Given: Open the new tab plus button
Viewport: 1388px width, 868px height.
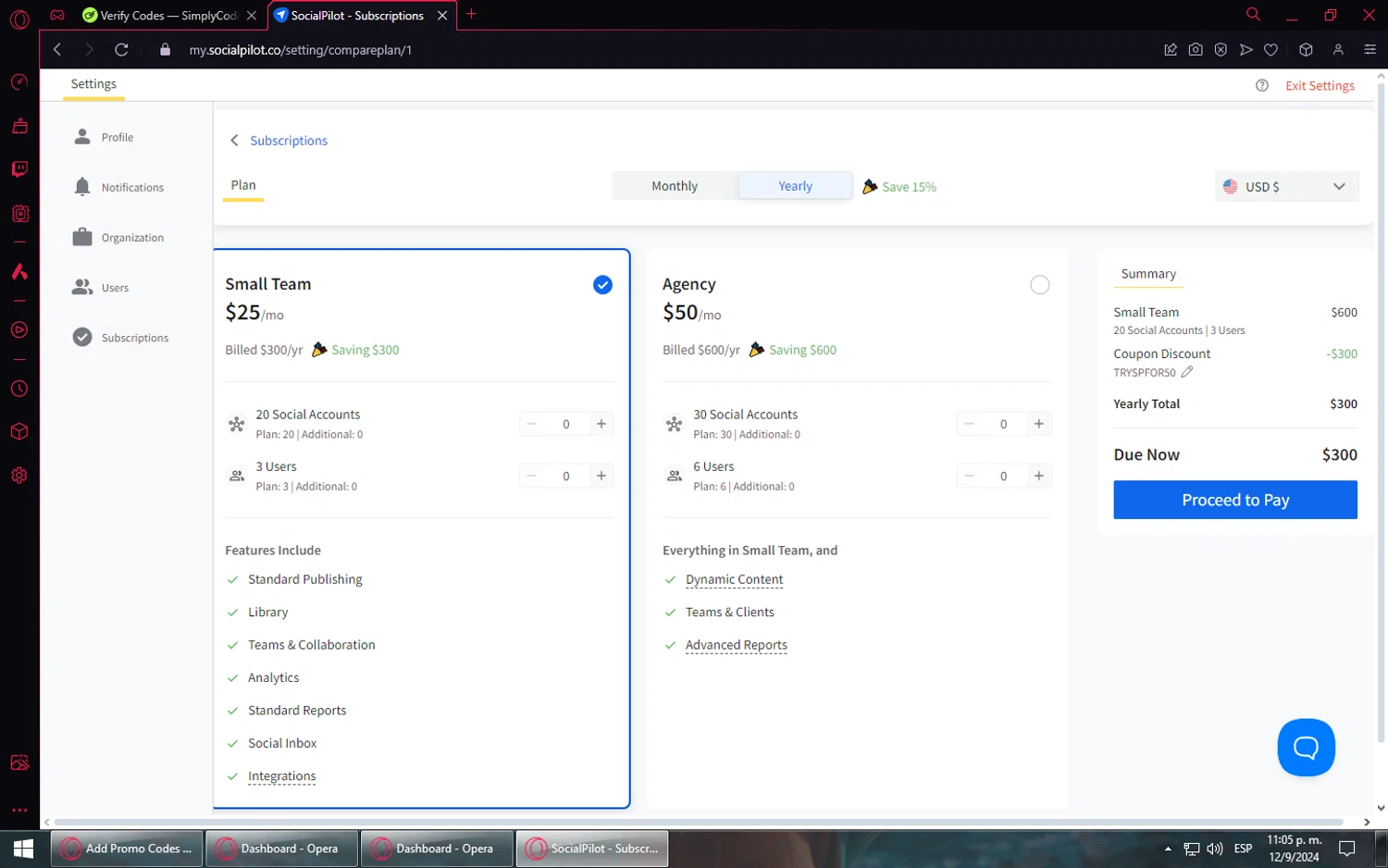Looking at the screenshot, I should (x=471, y=14).
